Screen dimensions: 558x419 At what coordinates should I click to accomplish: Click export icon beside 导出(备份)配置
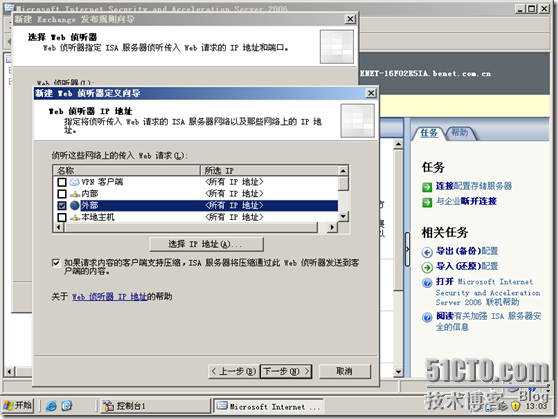coord(427,252)
